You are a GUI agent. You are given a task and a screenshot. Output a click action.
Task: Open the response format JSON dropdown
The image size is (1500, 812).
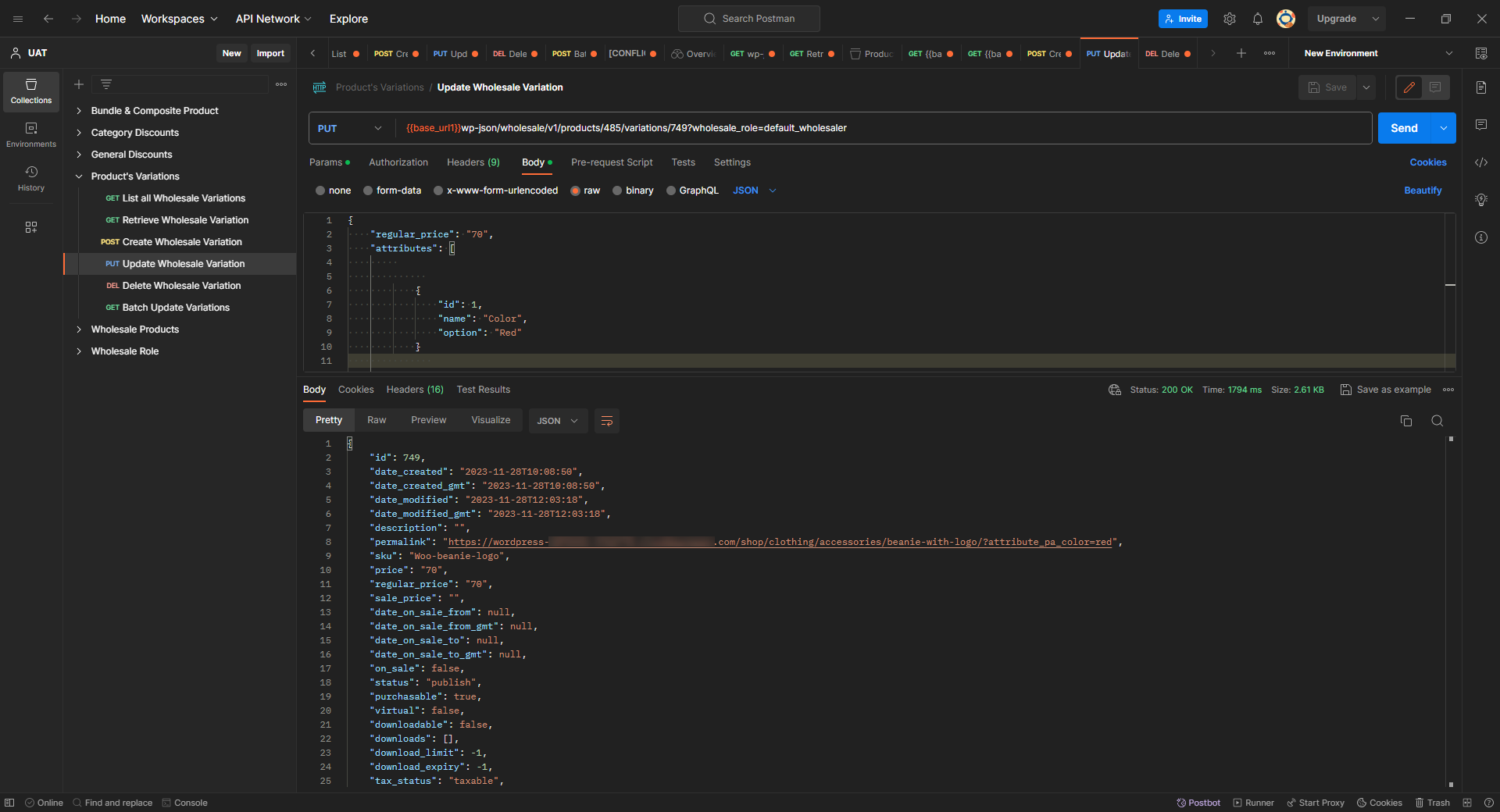558,421
